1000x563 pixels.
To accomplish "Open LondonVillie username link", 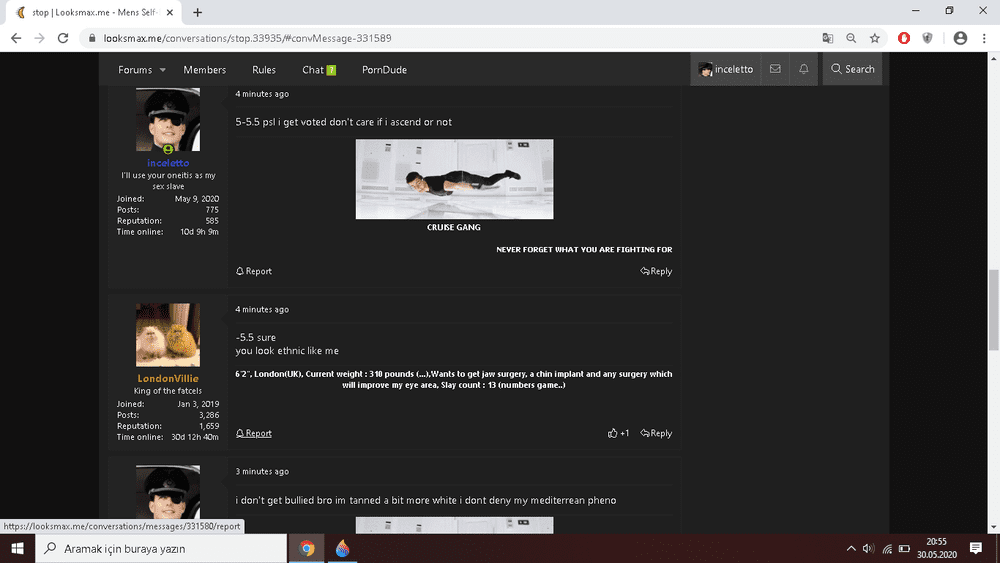I will (x=168, y=379).
